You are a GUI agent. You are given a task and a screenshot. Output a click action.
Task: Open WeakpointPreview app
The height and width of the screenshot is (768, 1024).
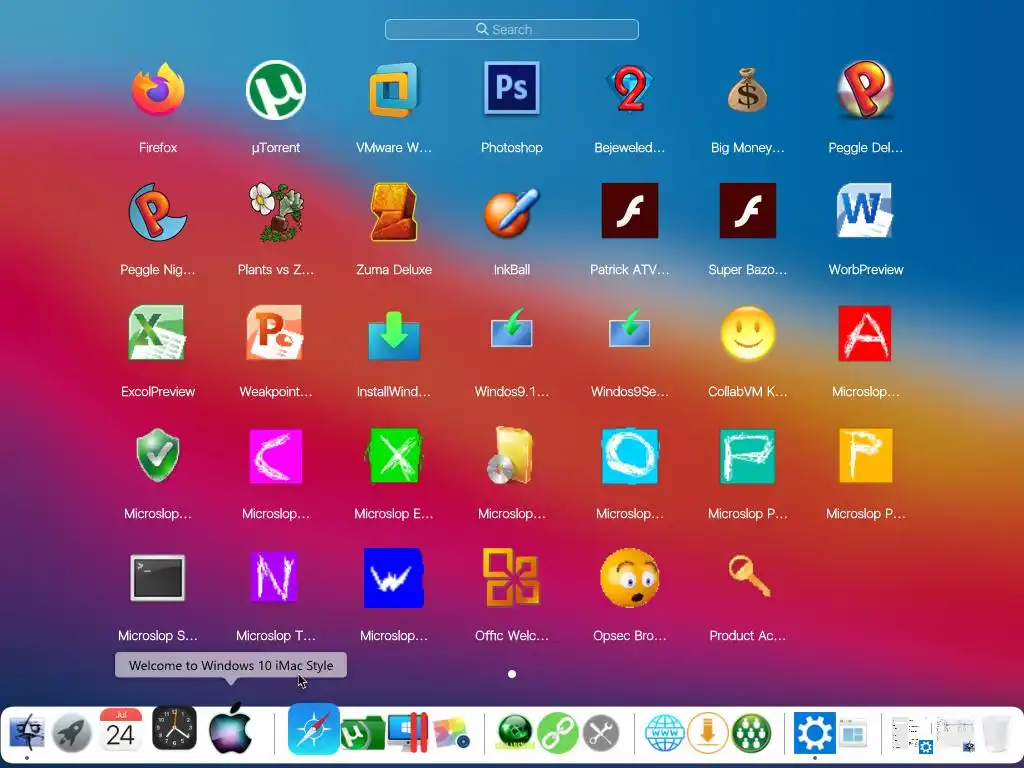point(276,333)
